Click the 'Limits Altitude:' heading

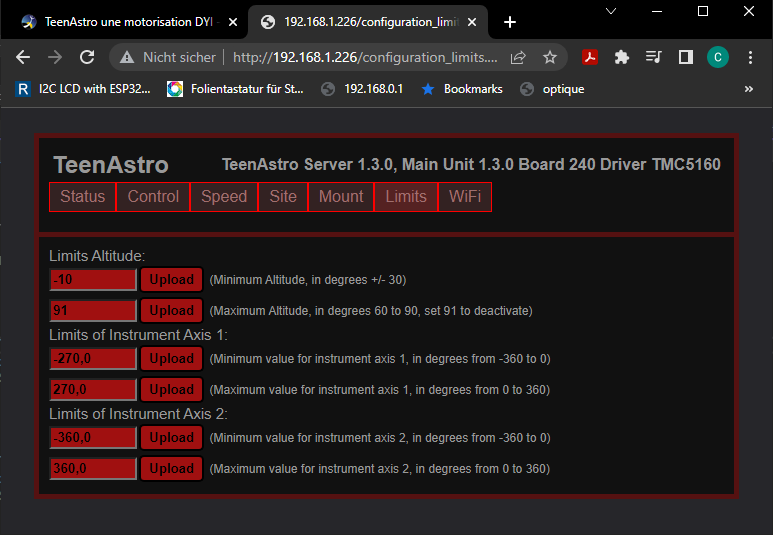(97, 256)
